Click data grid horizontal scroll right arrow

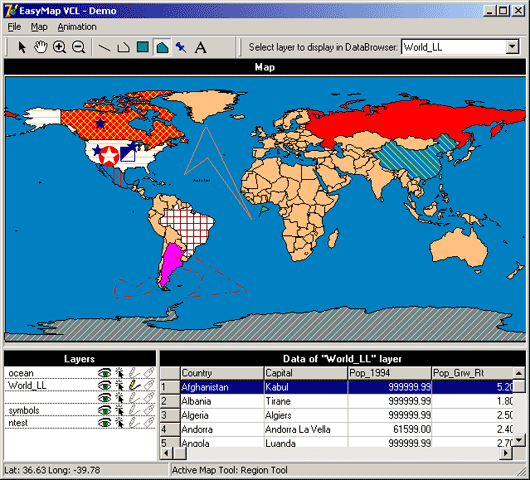tap(506, 453)
